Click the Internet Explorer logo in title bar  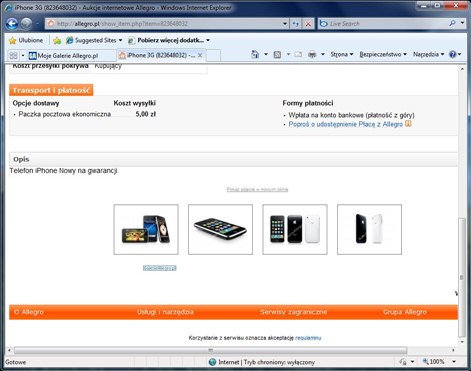click(x=8, y=7)
